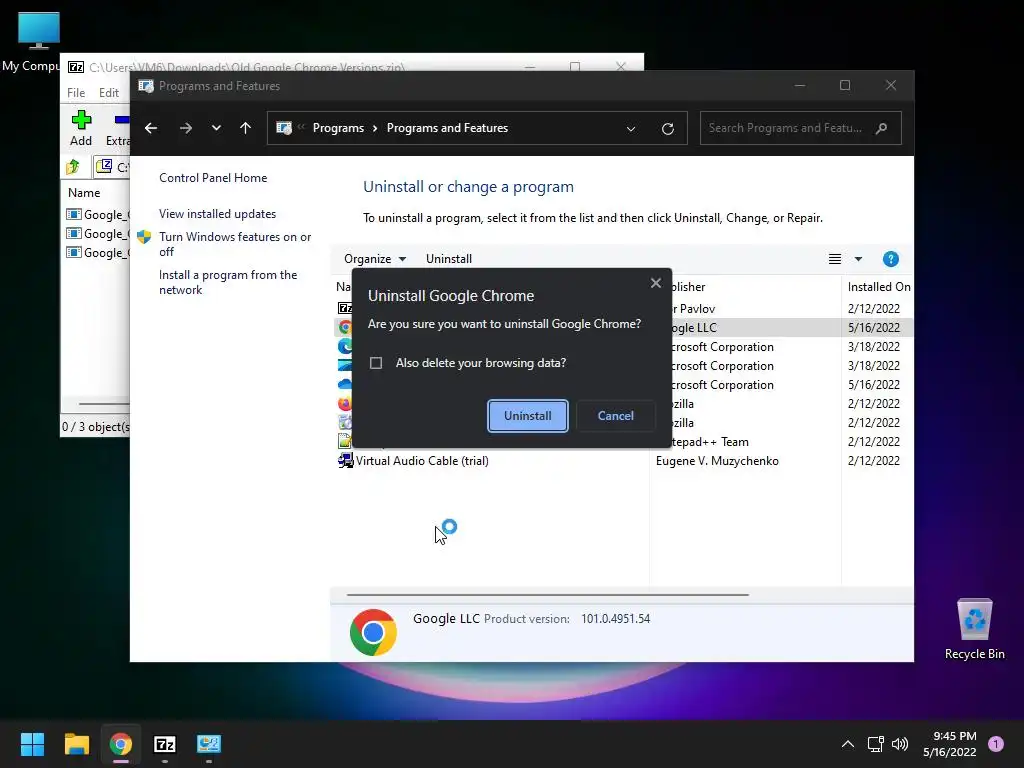
Task: Go back in Programs and Features
Action: click(151, 128)
